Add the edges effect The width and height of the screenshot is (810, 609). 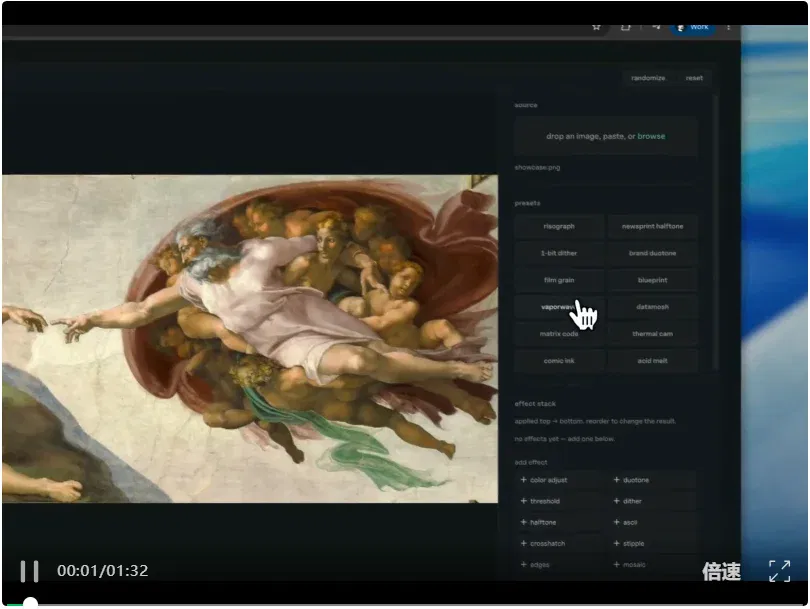click(559, 565)
